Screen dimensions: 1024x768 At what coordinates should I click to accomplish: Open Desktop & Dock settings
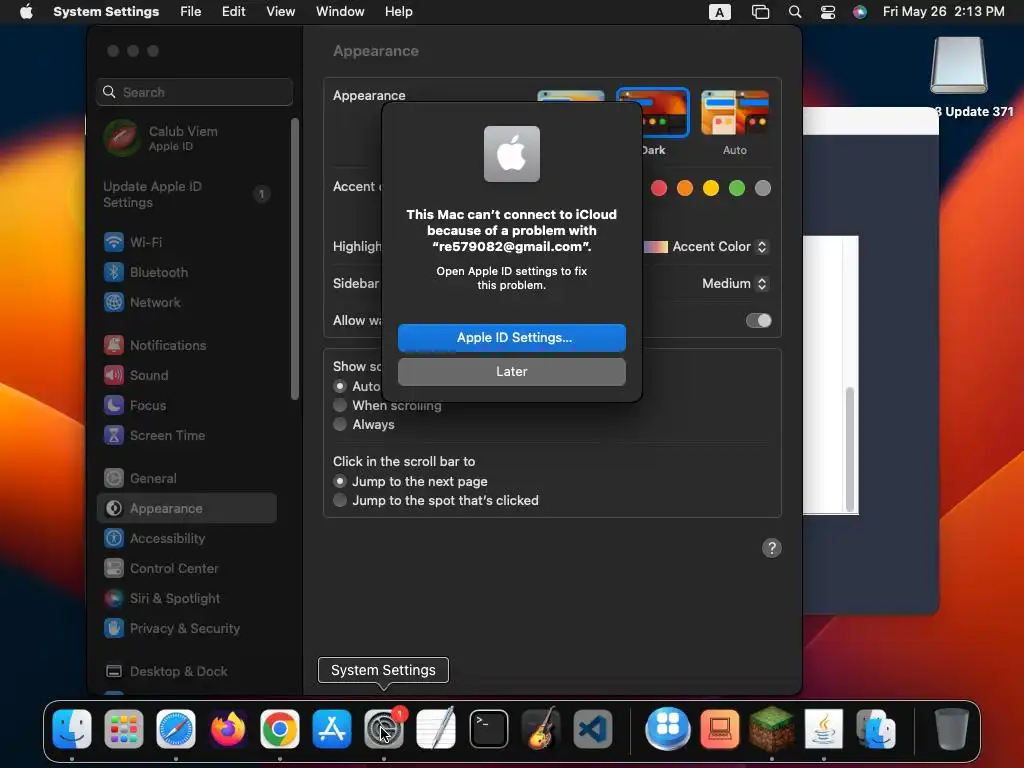188,671
